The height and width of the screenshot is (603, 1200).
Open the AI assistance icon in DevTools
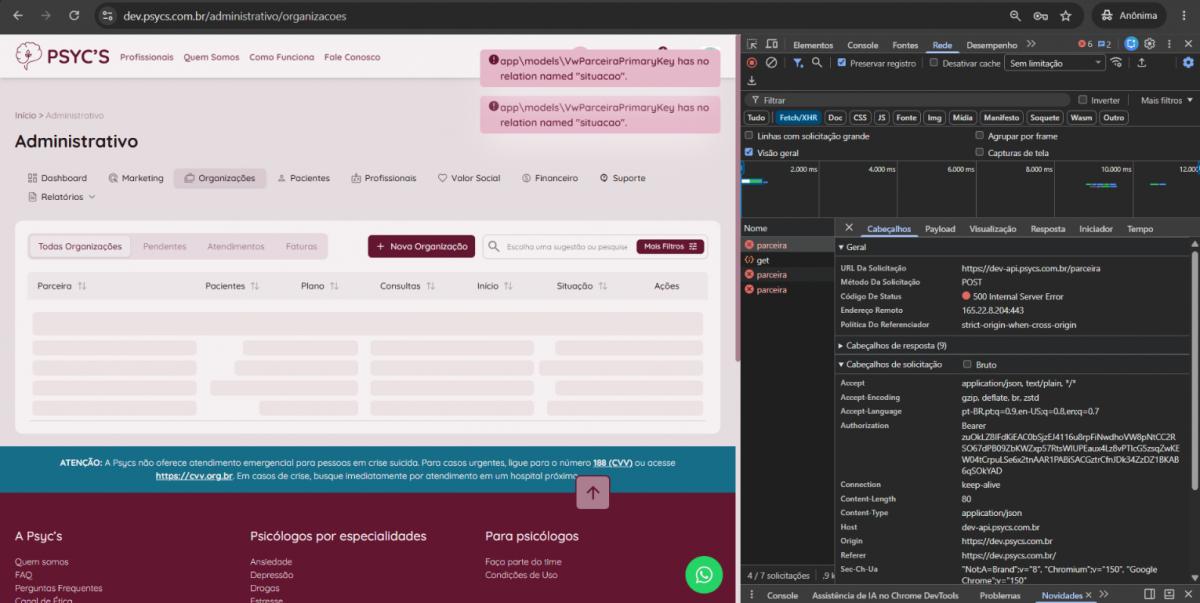(1131, 44)
